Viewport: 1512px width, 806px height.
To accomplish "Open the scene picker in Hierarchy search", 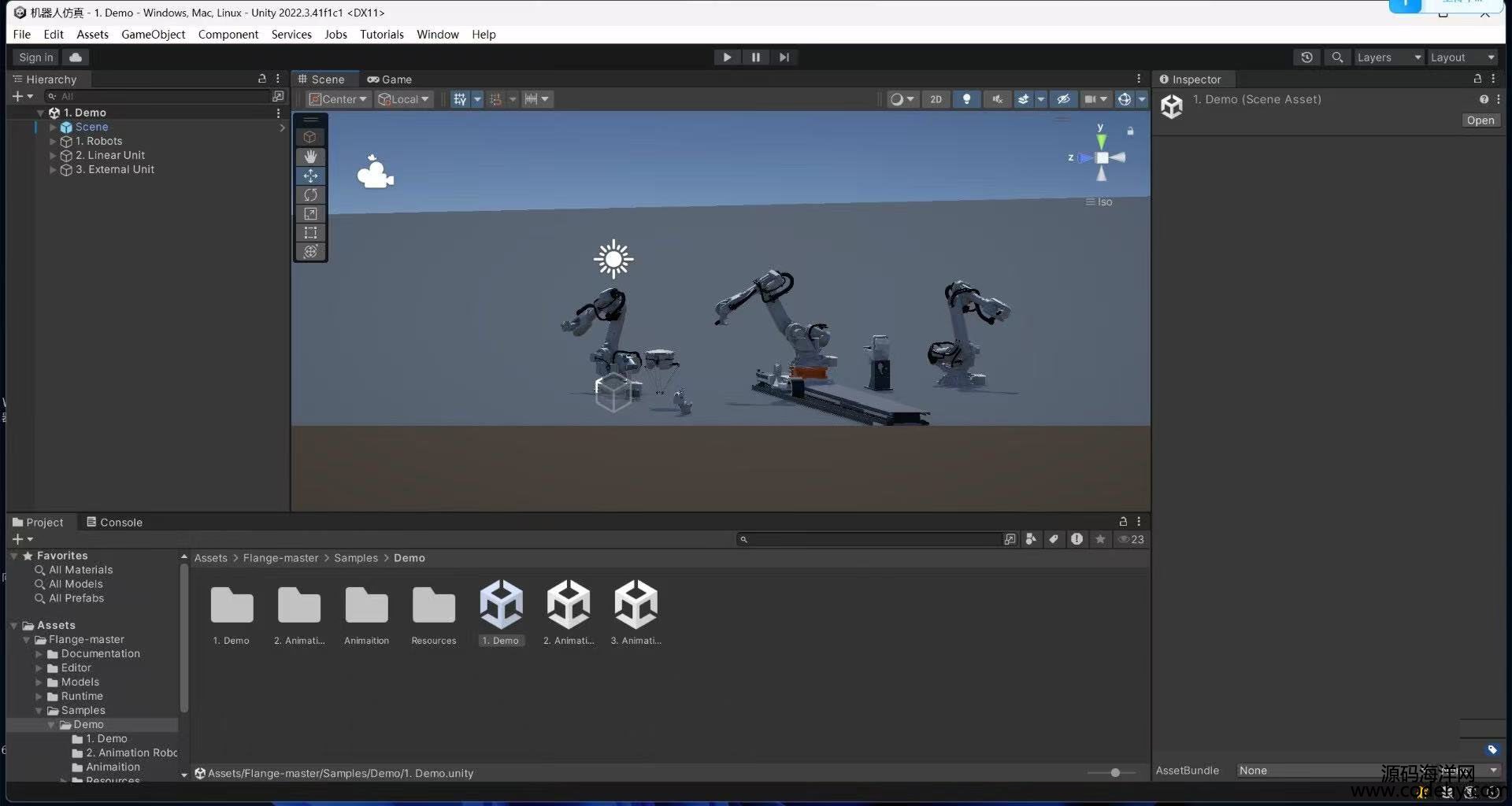I will point(278,96).
